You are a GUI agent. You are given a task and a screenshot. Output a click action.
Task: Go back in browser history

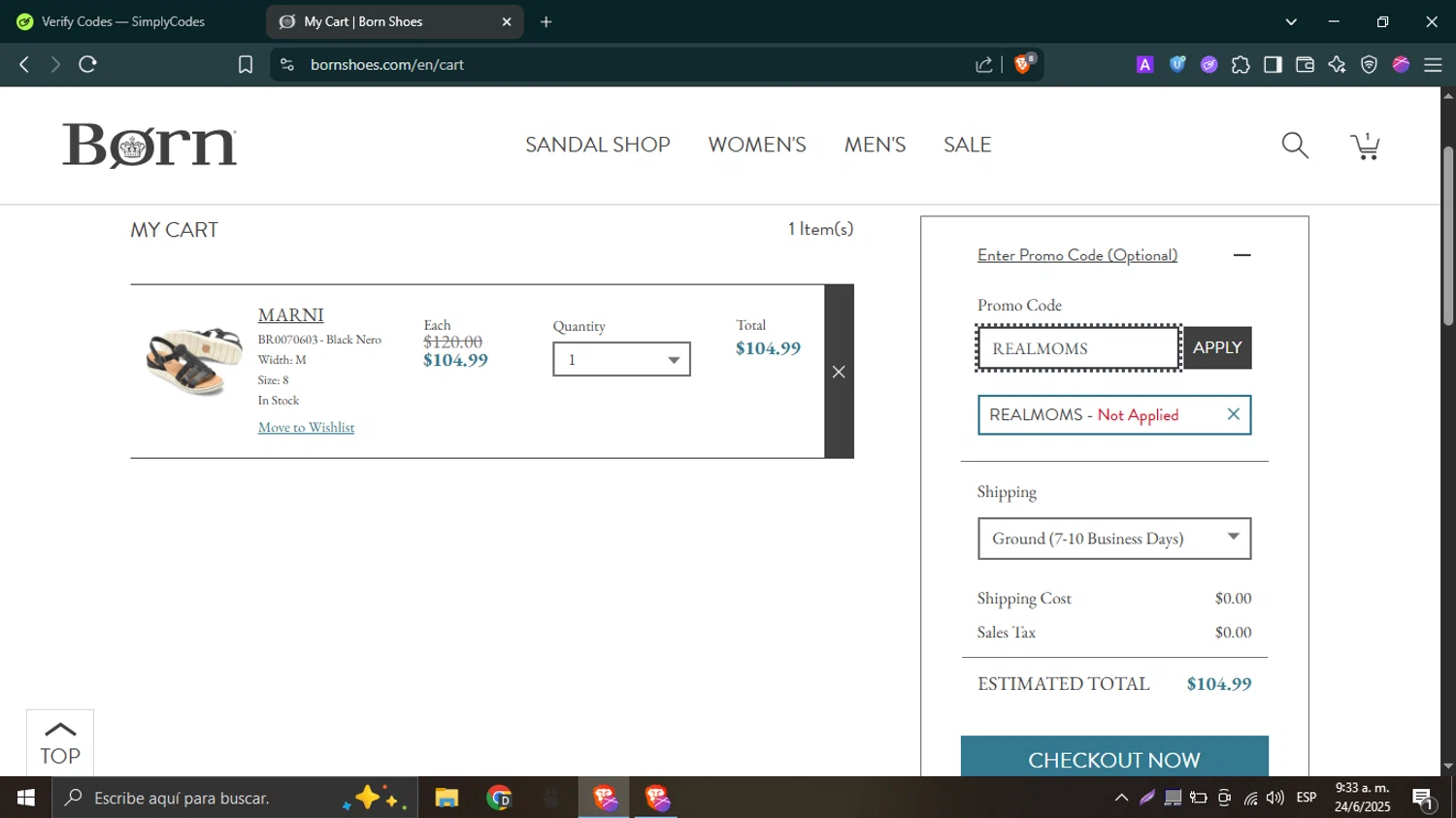click(x=24, y=64)
